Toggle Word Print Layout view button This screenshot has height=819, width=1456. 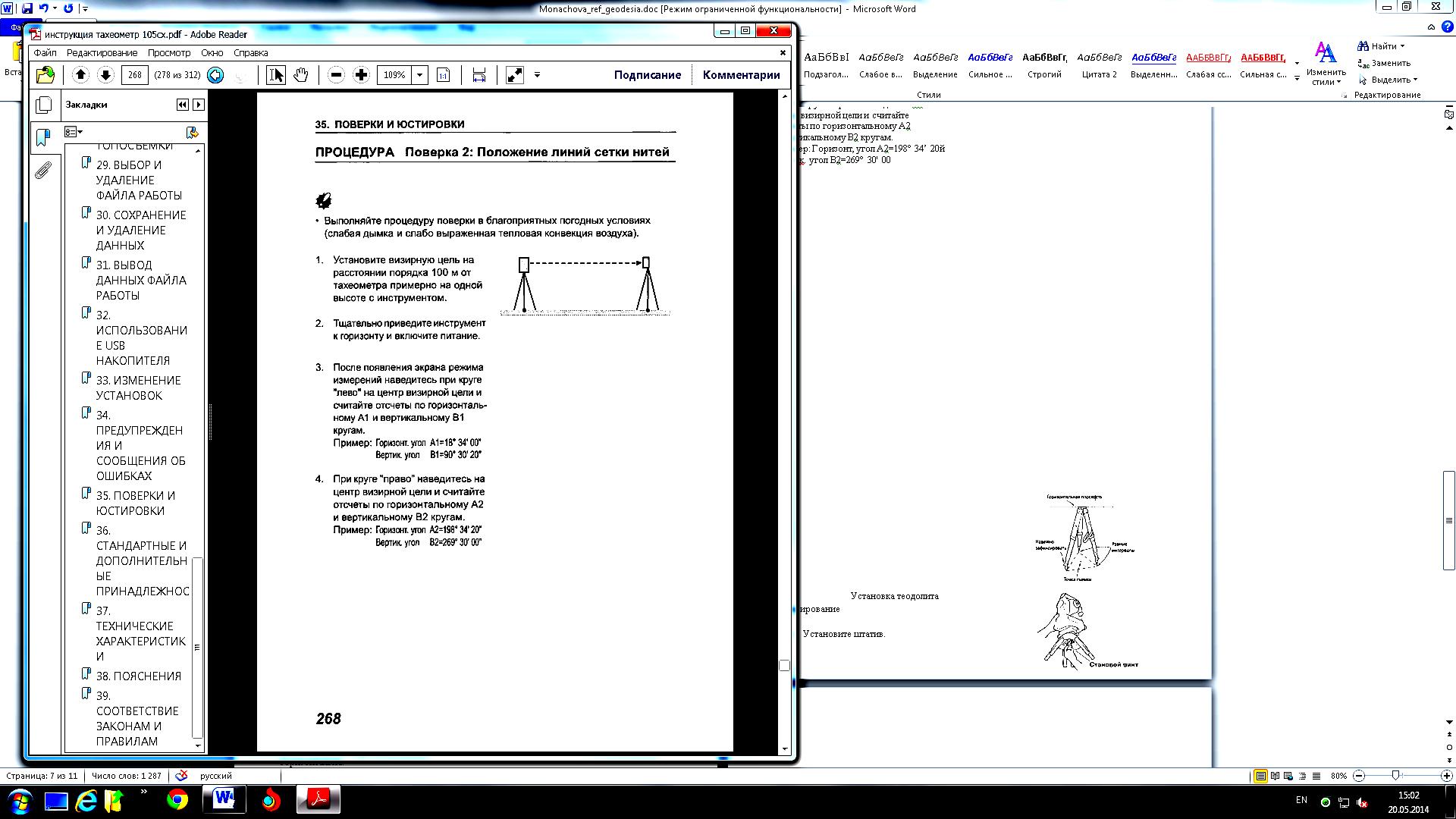pos(1260,776)
